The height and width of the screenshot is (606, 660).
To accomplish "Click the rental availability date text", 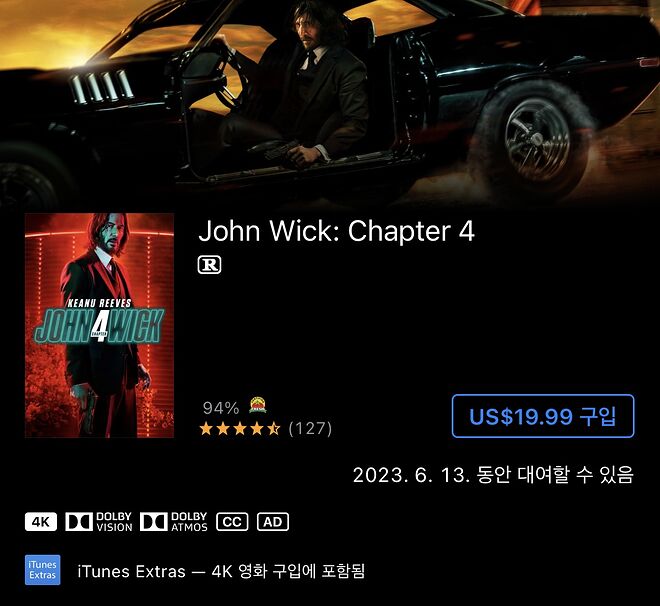I will click(x=493, y=475).
